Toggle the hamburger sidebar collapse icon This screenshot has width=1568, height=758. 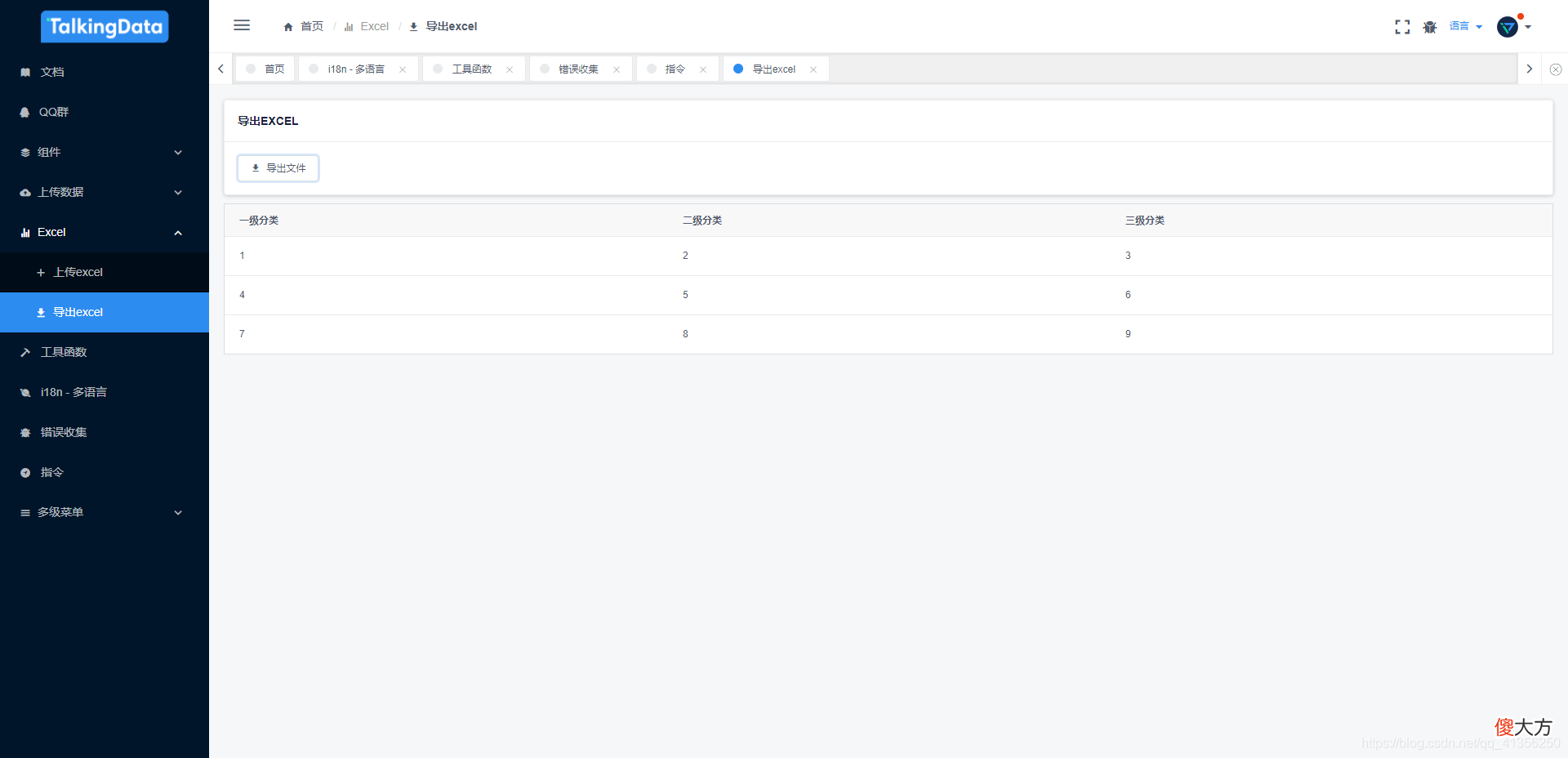(x=242, y=25)
